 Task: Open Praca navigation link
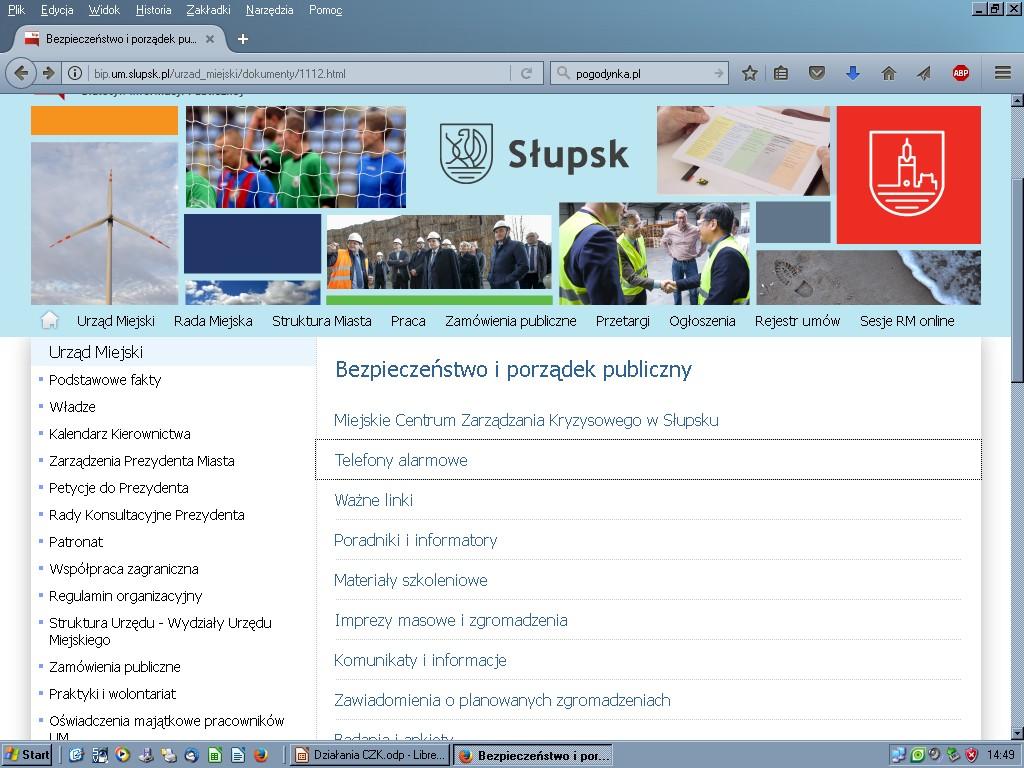click(408, 321)
